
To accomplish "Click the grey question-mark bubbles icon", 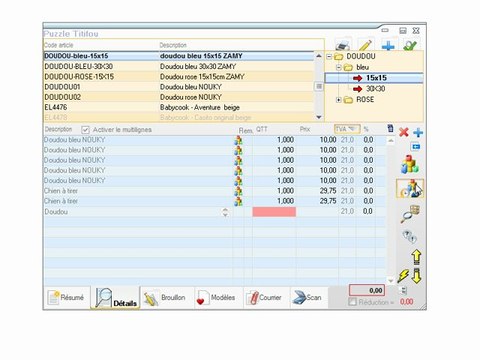I will pos(409,237).
